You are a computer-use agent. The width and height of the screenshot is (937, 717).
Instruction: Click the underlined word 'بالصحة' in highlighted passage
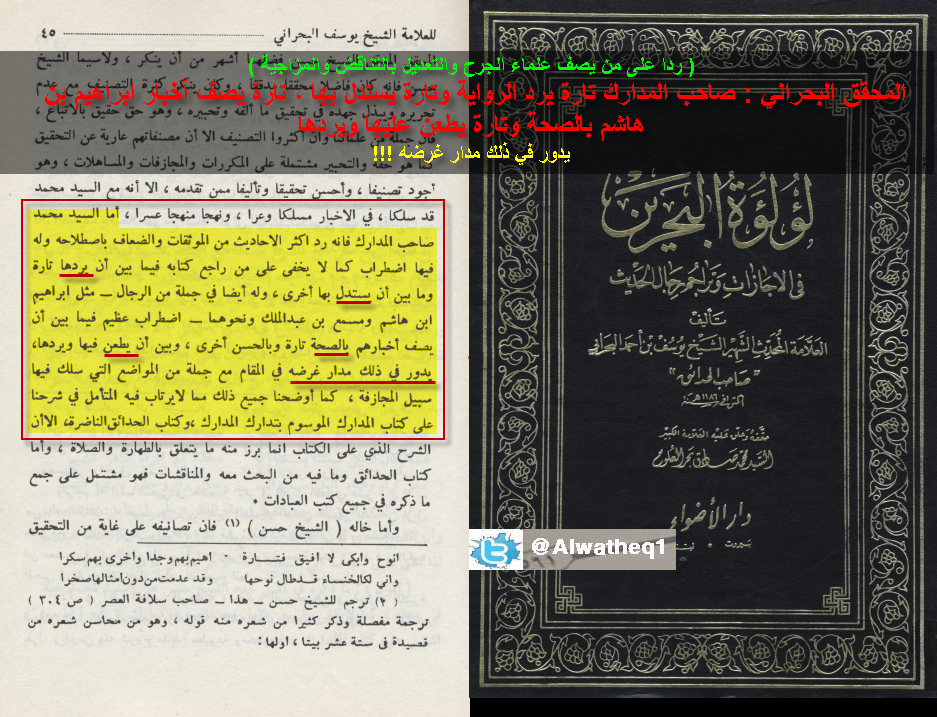[332, 346]
